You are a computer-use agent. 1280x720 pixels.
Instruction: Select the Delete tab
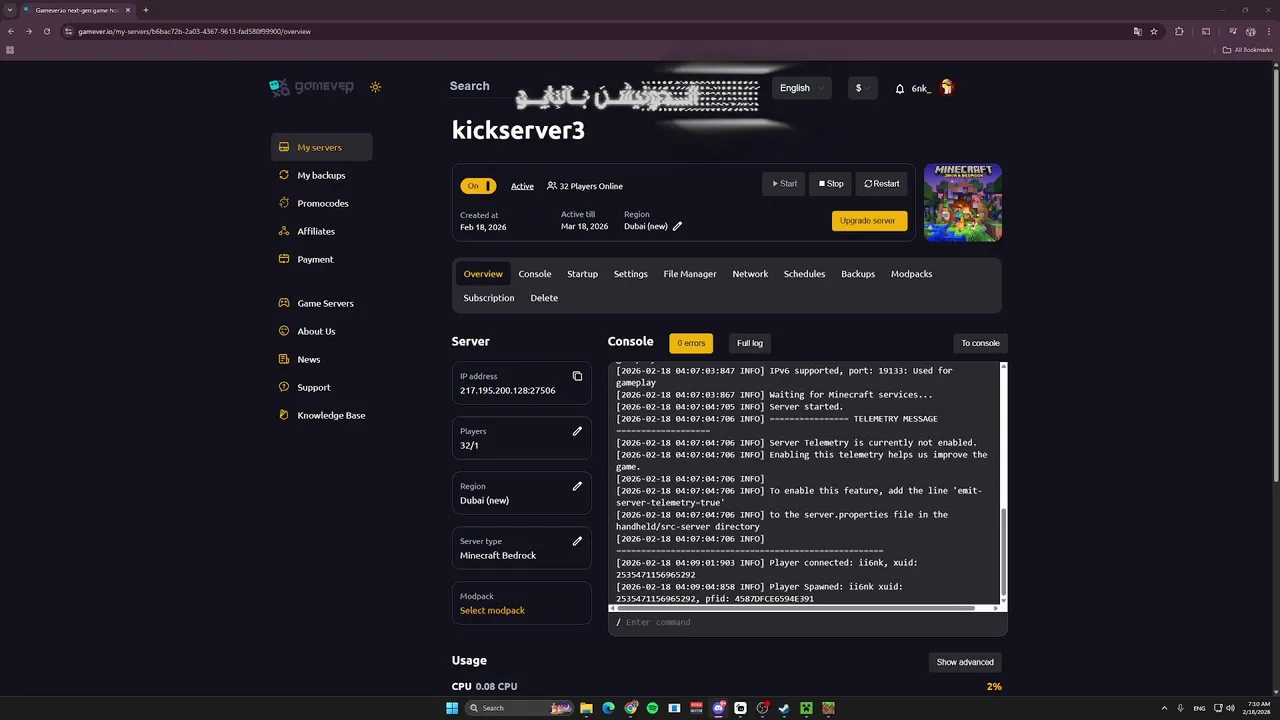coord(544,298)
